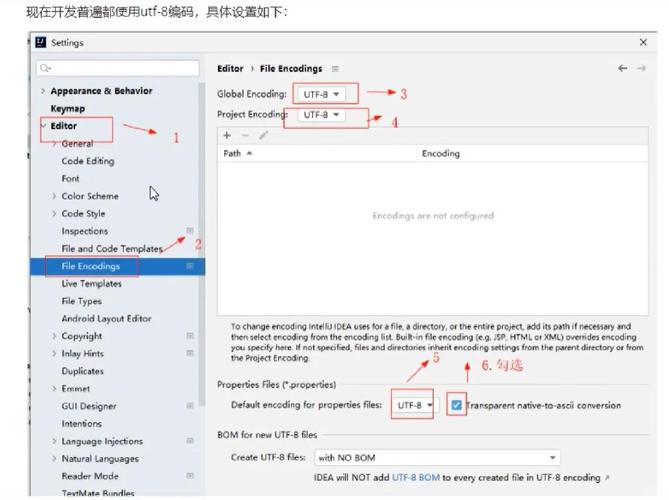Click the search magnifier icon in settings search
The width and height of the screenshot is (669, 500).
click(x=45, y=68)
